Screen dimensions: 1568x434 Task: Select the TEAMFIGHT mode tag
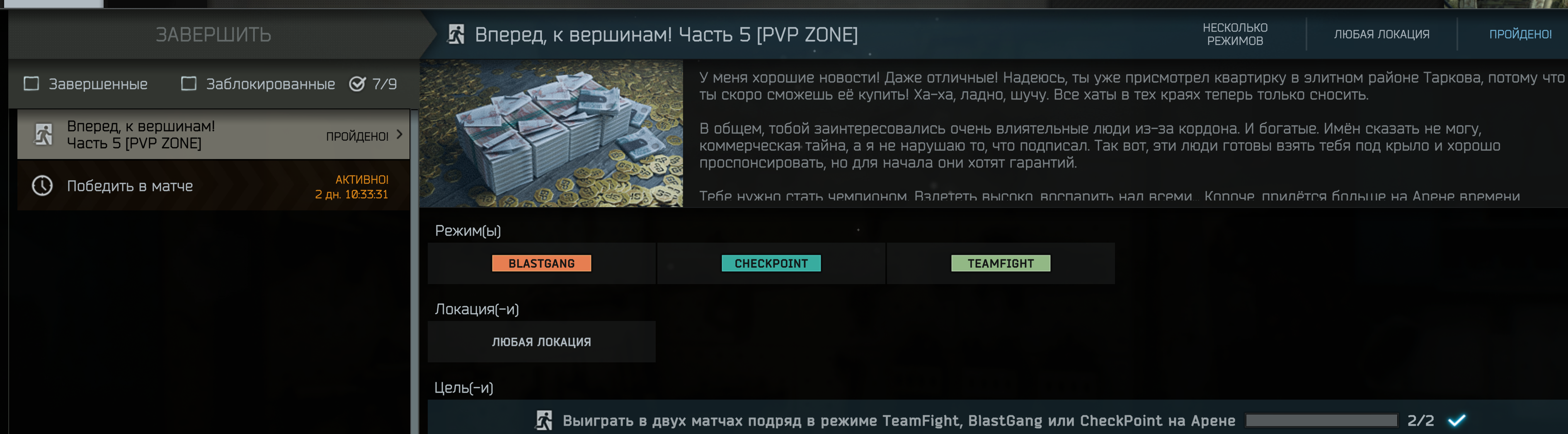pos(1000,263)
